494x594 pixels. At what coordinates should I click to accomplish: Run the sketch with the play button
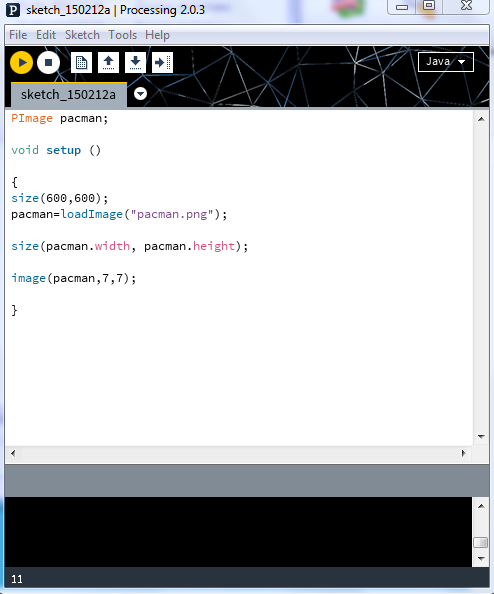pos(22,63)
